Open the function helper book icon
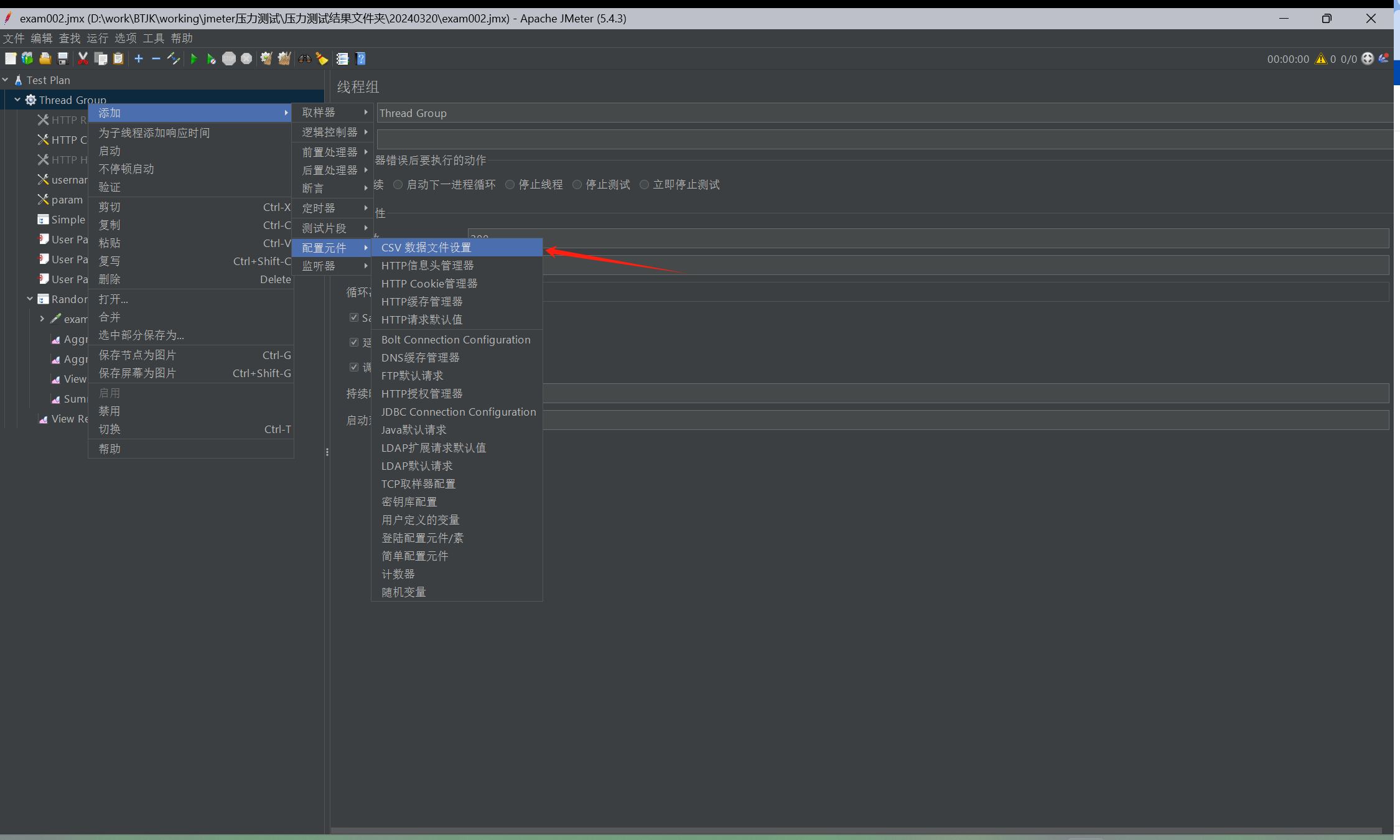This screenshot has height=840, width=1400. point(342,58)
